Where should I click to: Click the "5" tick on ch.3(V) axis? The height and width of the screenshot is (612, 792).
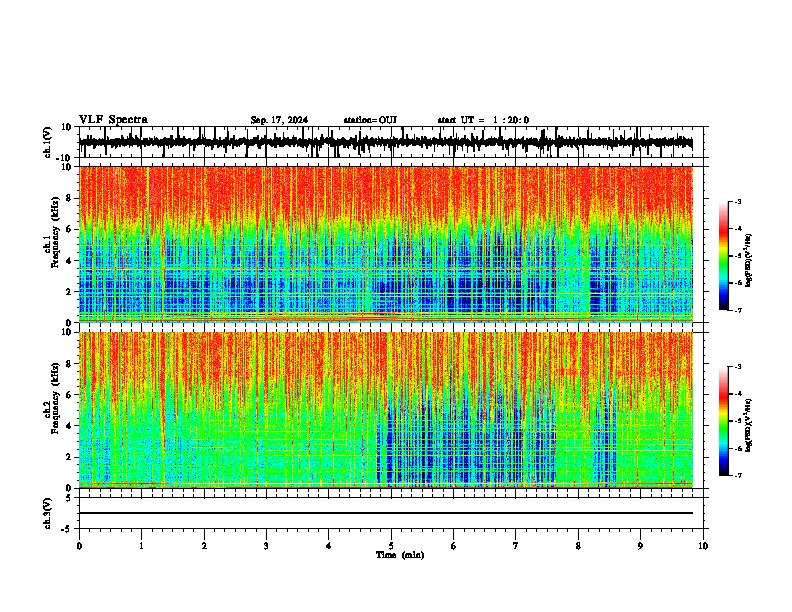[x=69, y=498]
